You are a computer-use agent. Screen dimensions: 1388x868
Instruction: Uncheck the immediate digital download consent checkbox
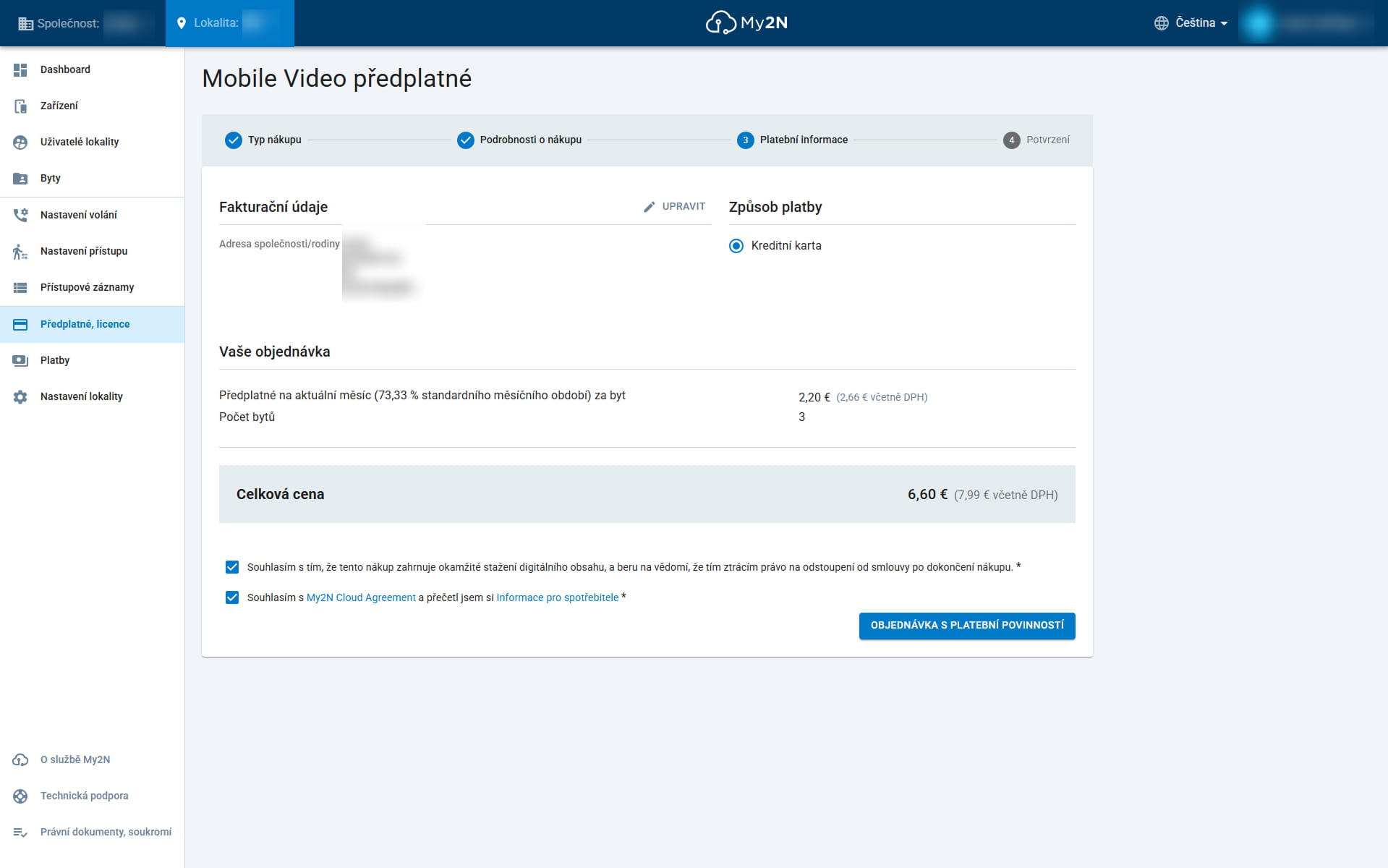(x=232, y=567)
